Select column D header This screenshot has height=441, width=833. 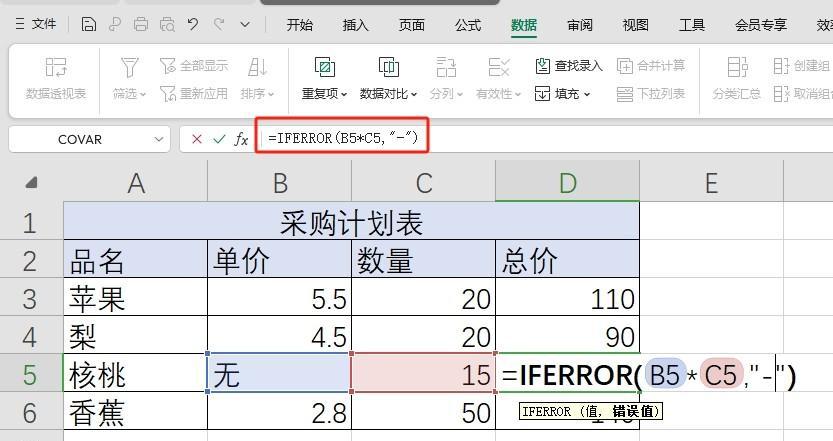567,183
